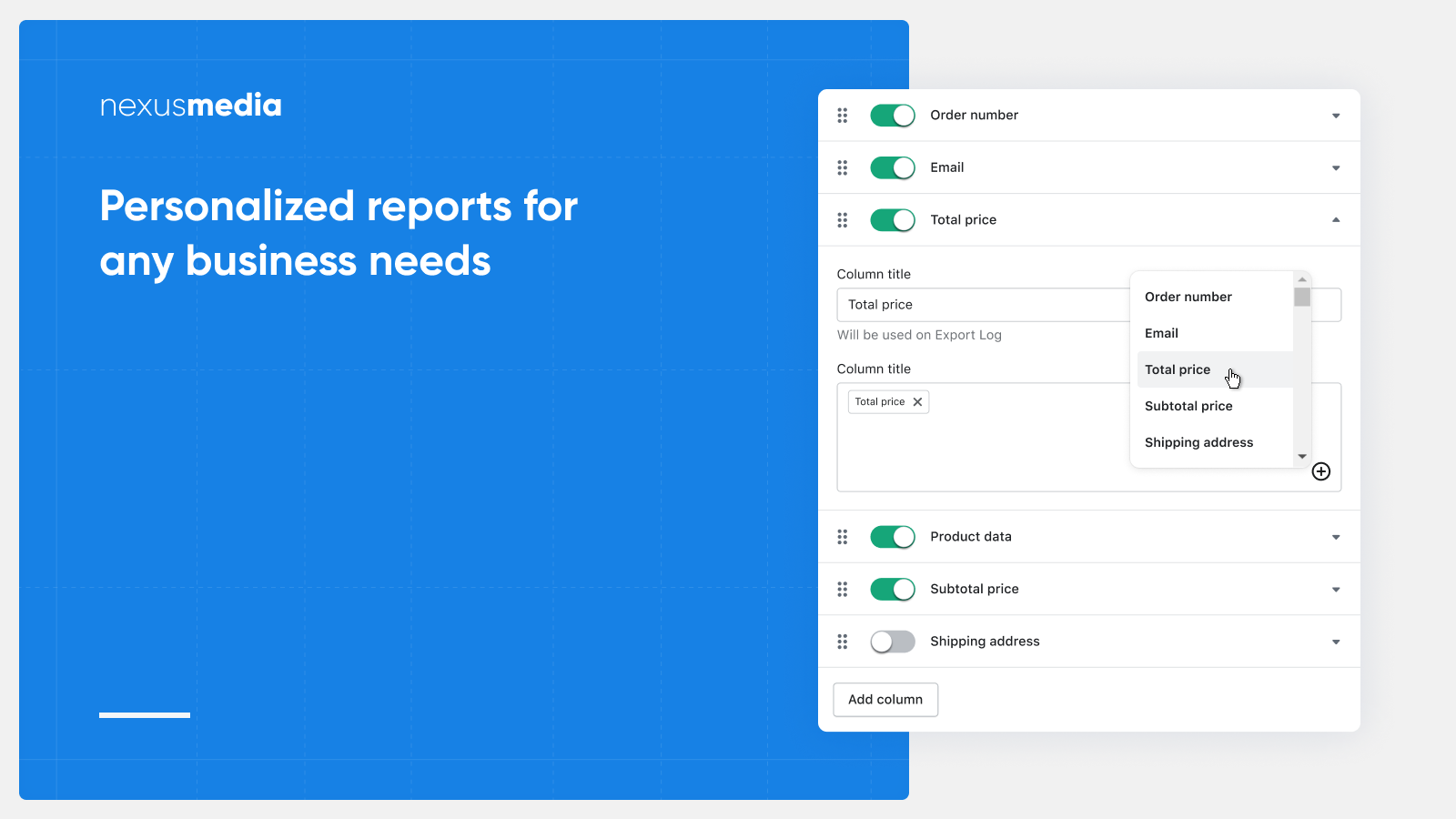Turn off the Product data toggle
Image resolution: width=1456 pixels, height=819 pixels.
click(893, 537)
